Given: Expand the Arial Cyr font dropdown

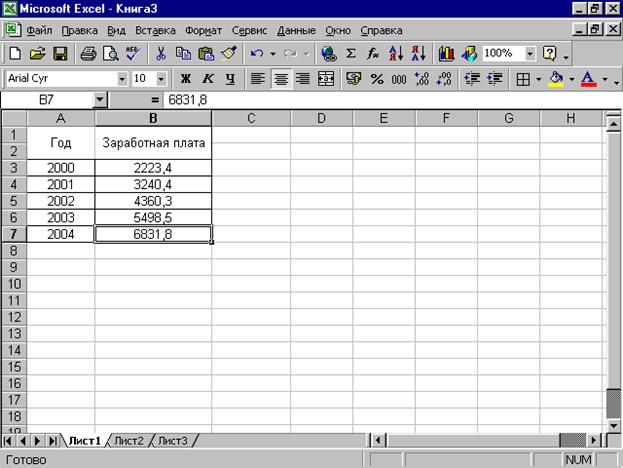Looking at the screenshot, I should pos(122,79).
